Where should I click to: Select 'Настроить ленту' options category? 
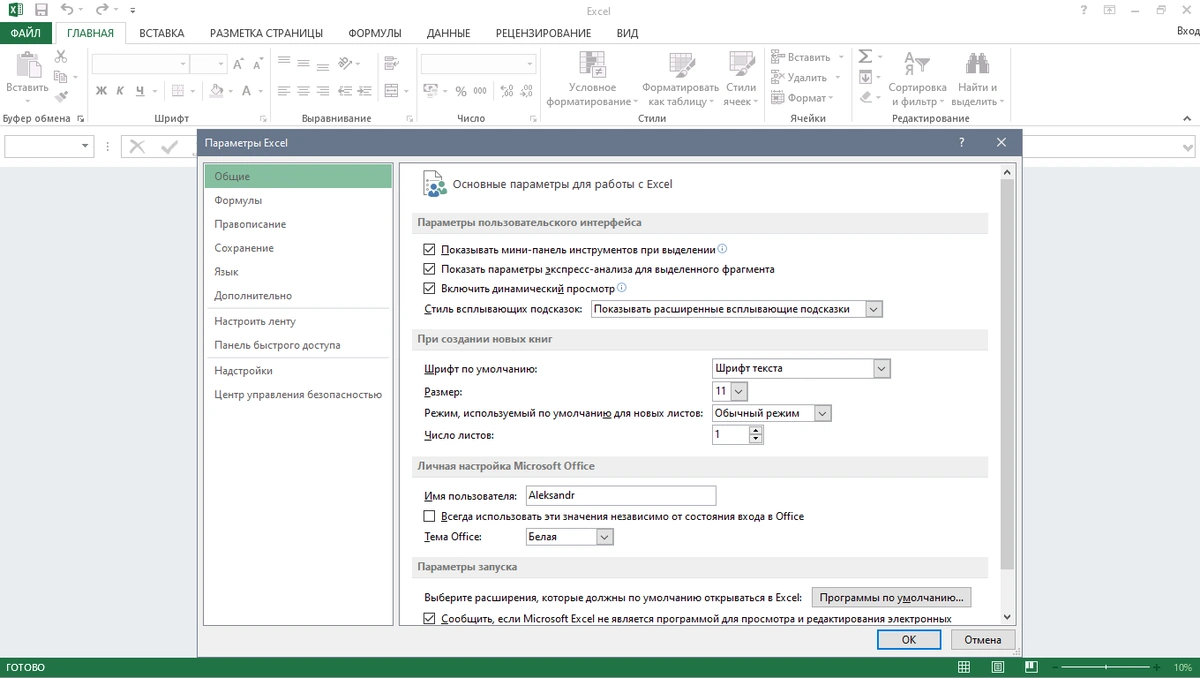point(298,321)
